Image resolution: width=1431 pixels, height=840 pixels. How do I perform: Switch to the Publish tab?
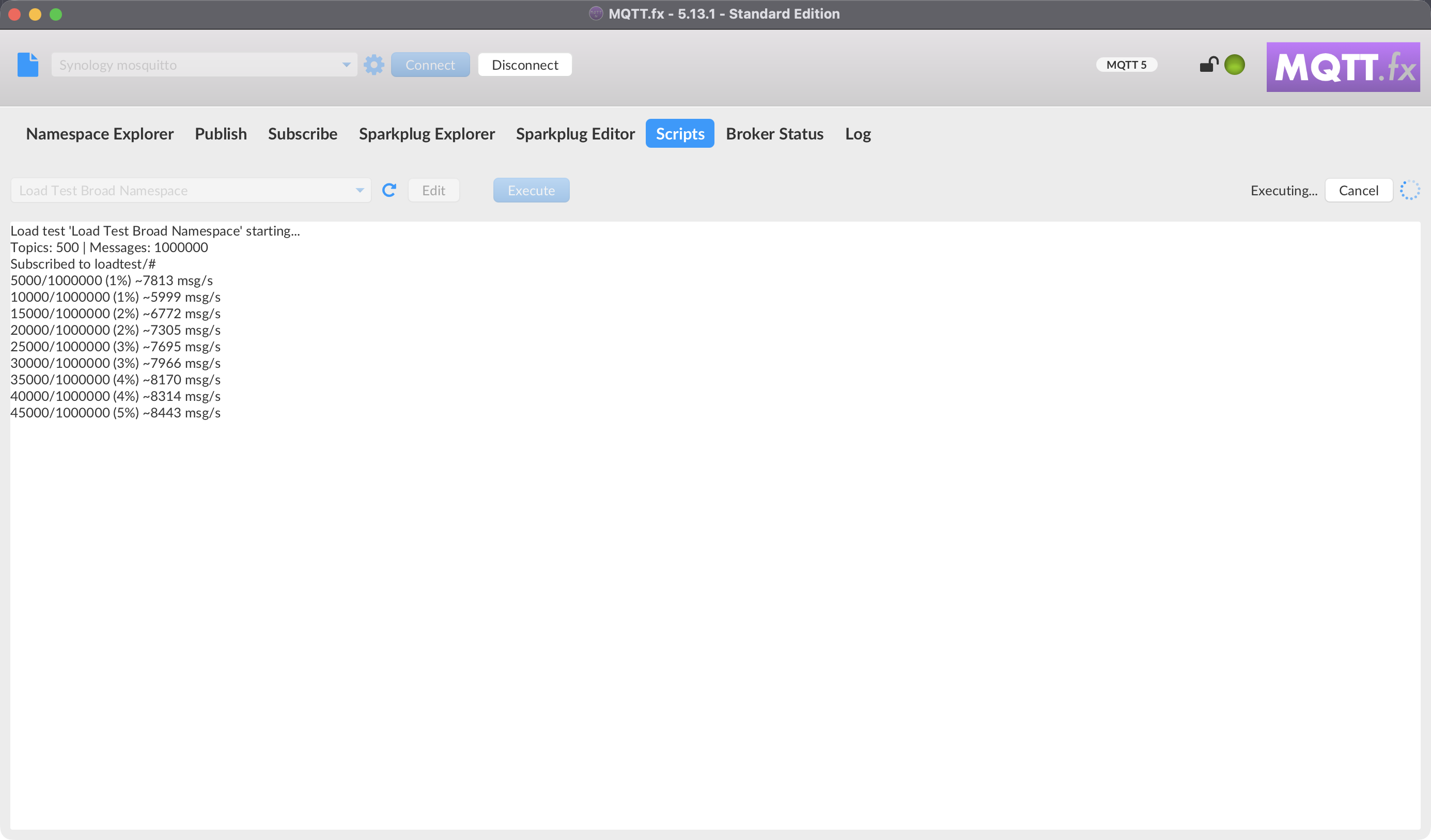pos(221,133)
